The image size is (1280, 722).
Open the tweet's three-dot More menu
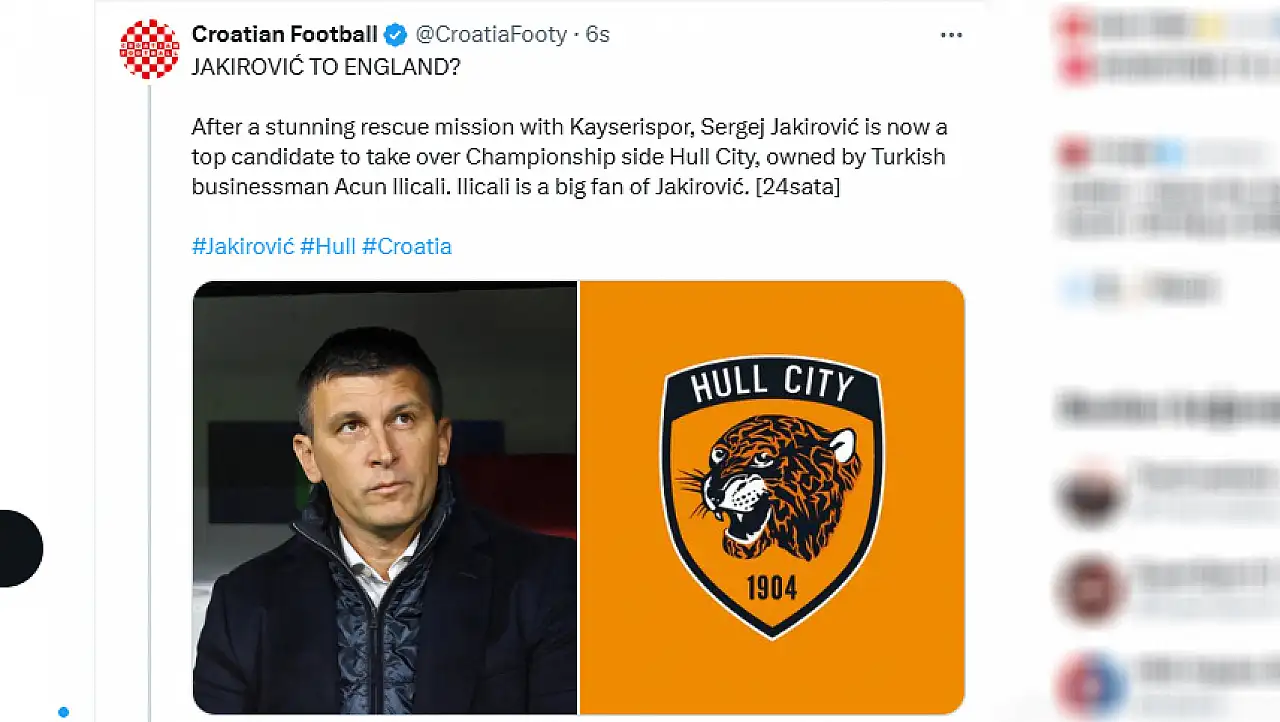pyautogui.click(x=951, y=35)
